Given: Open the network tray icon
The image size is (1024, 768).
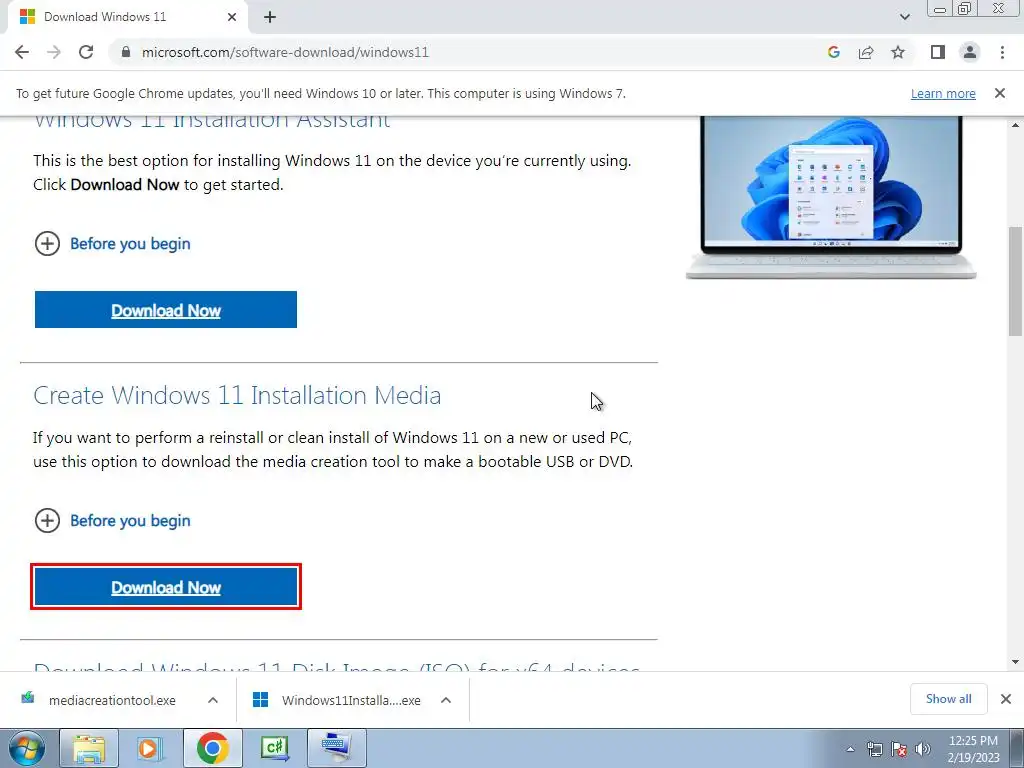Looking at the screenshot, I should coord(874,749).
